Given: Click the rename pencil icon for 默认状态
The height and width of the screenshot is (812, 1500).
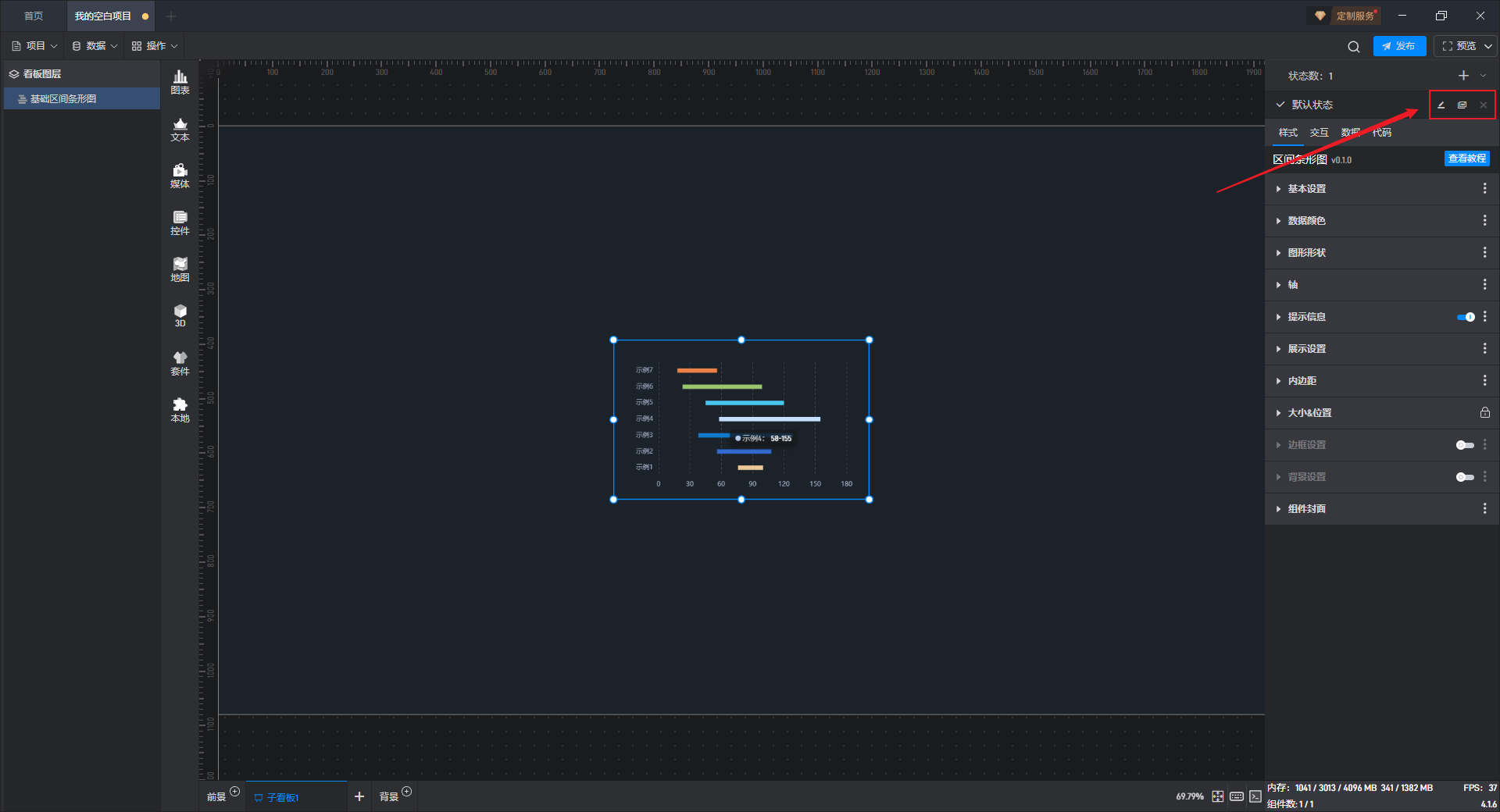Looking at the screenshot, I should (1441, 105).
